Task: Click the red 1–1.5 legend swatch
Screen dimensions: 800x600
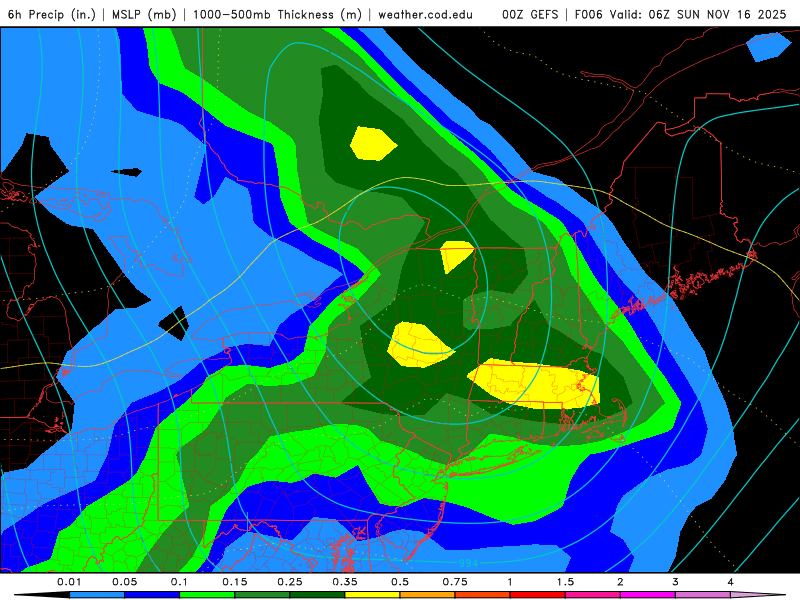Action: [x=538, y=595]
